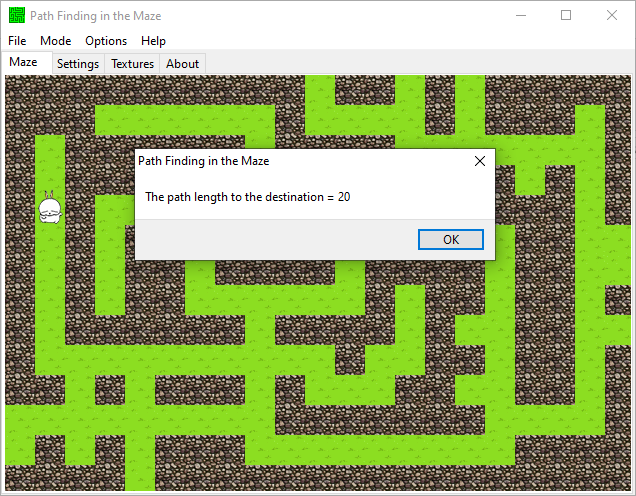
Task: Minimize the Path Finding in the Maze window
Action: (x=521, y=15)
